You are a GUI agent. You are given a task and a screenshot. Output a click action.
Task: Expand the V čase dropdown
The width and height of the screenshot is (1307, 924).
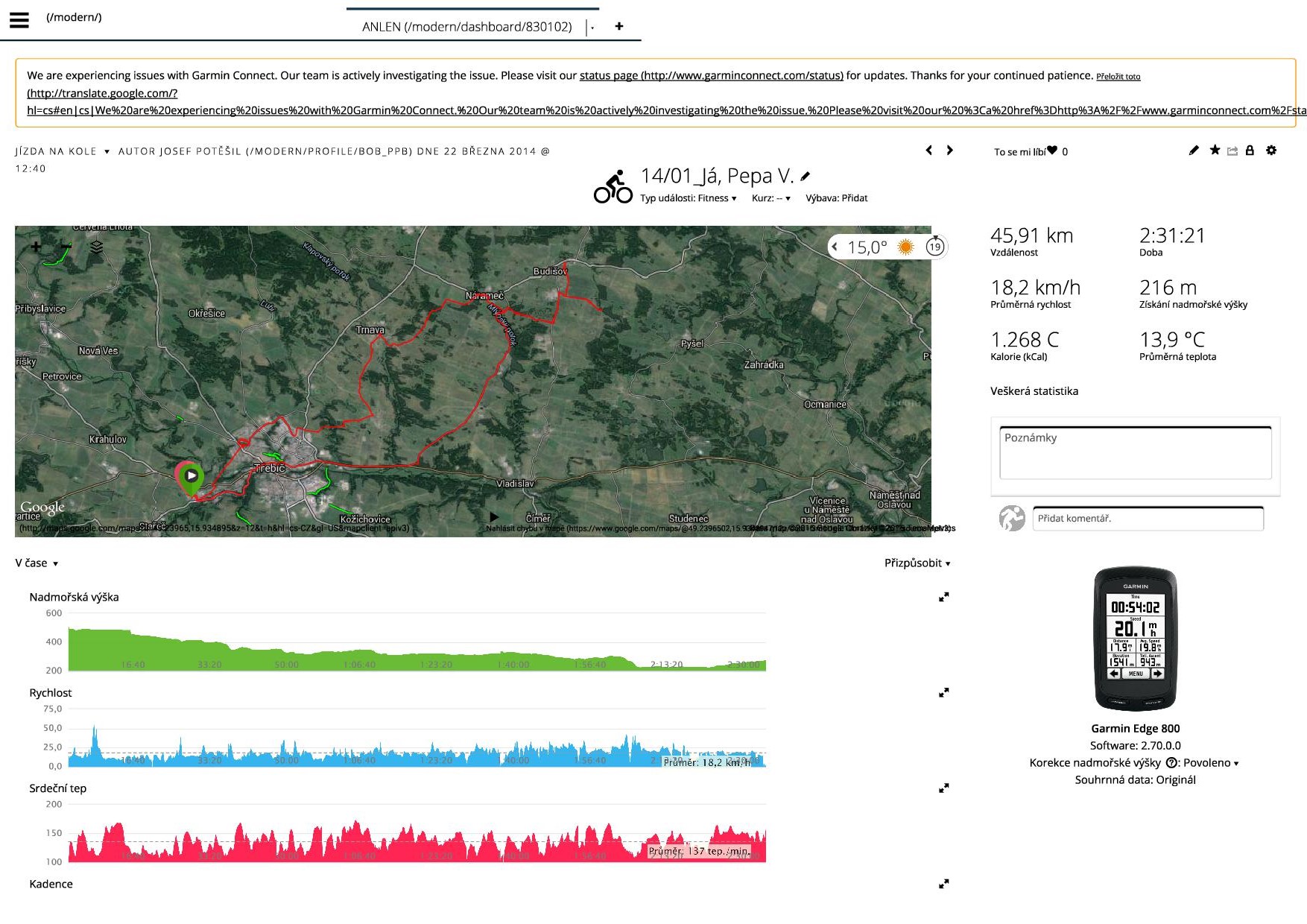(37, 563)
